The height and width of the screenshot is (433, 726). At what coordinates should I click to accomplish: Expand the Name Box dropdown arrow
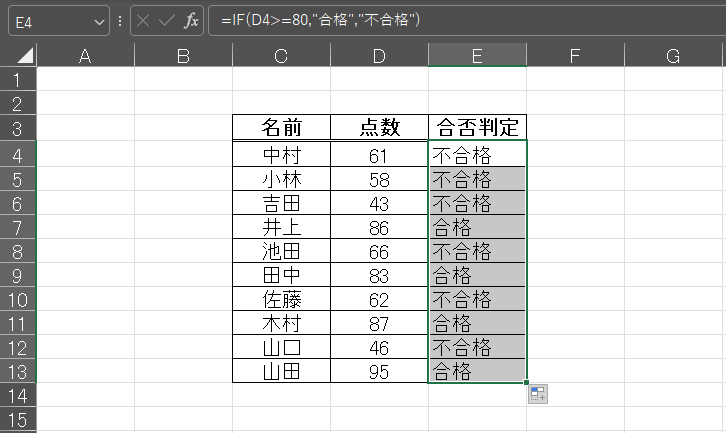(98, 21)
